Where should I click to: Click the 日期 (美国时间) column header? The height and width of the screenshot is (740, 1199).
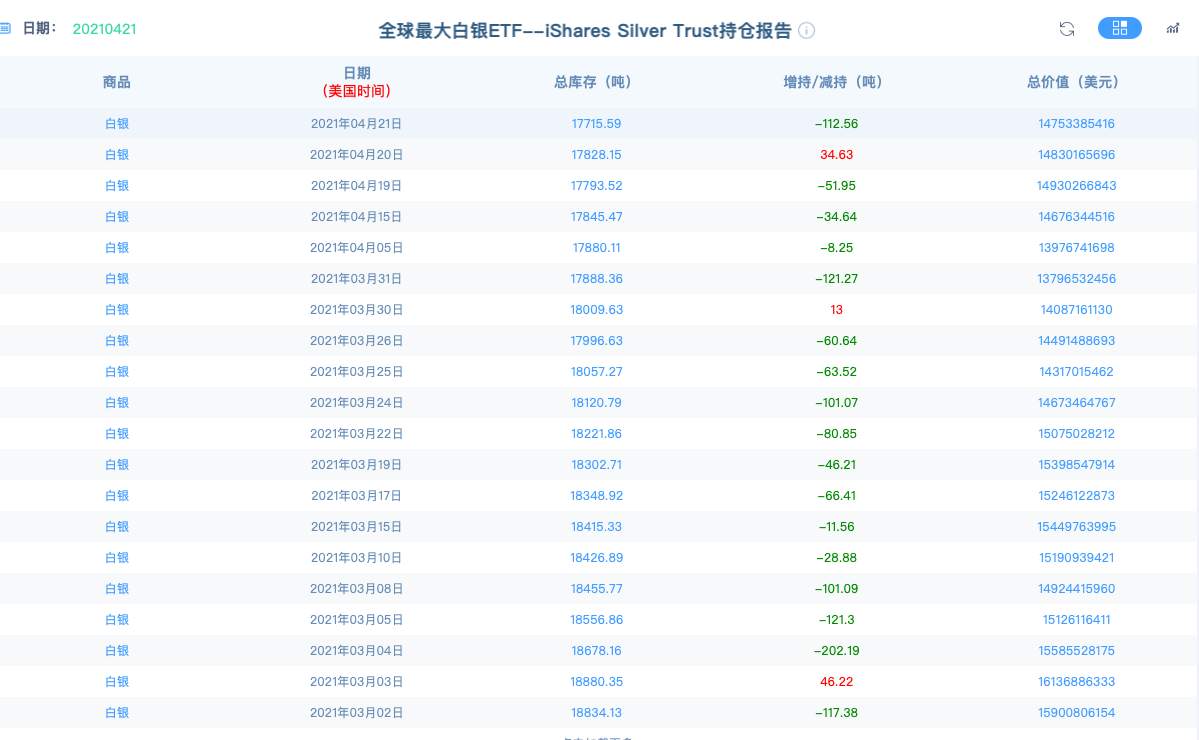click(356, 82)
